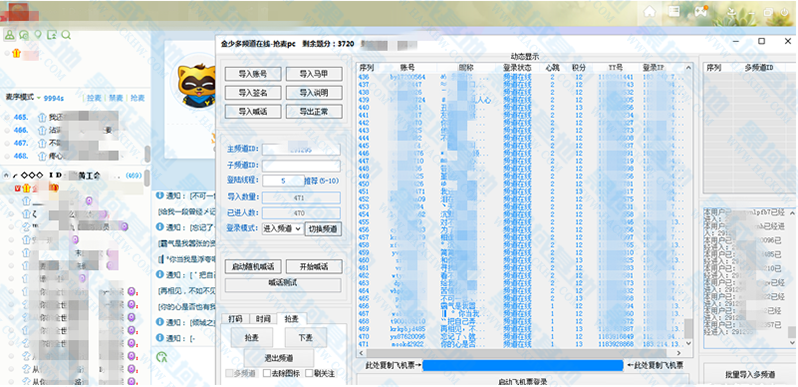Enable the 去除图标 checkbox
The image size is (798, 387).
(267, 373)
